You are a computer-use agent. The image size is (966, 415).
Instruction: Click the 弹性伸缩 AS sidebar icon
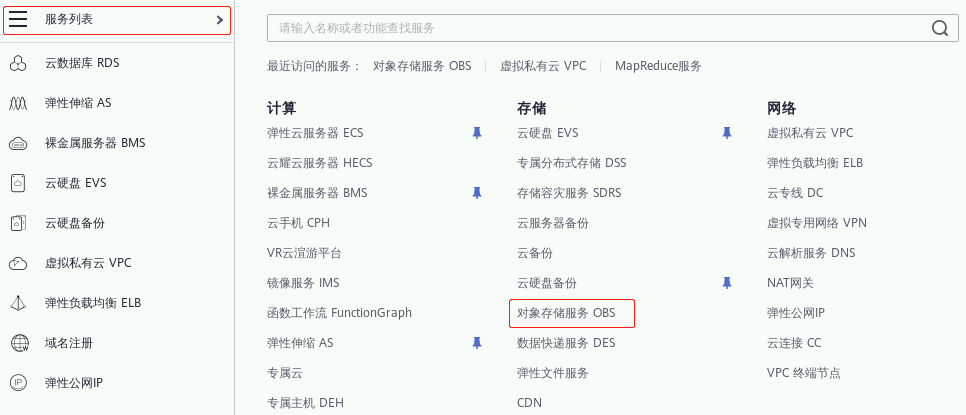click(x=18, y=103)
